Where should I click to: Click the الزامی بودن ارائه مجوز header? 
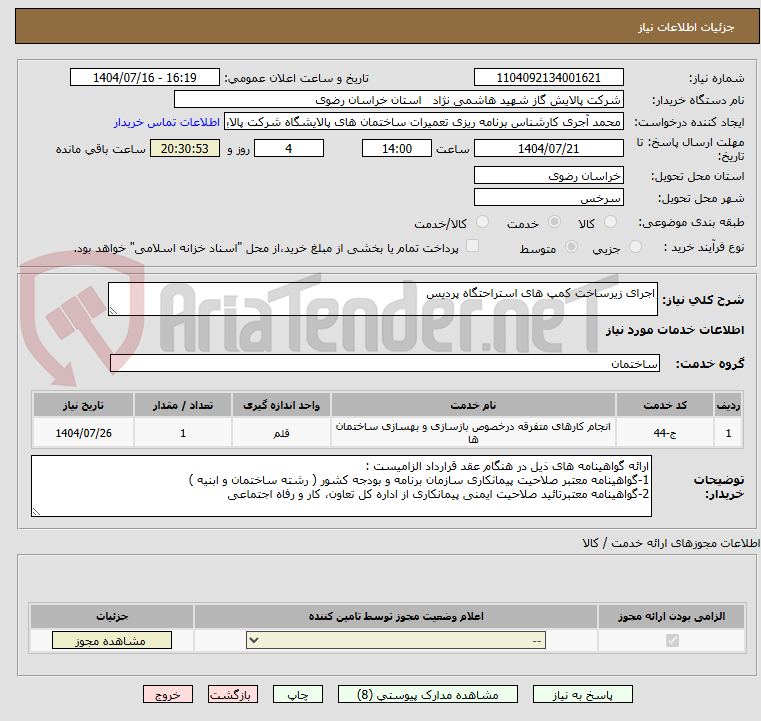672,616
